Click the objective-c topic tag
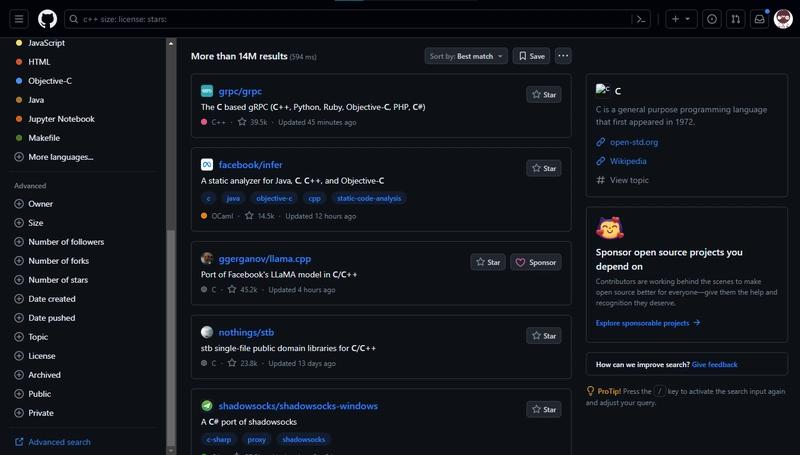 [274, 198]
